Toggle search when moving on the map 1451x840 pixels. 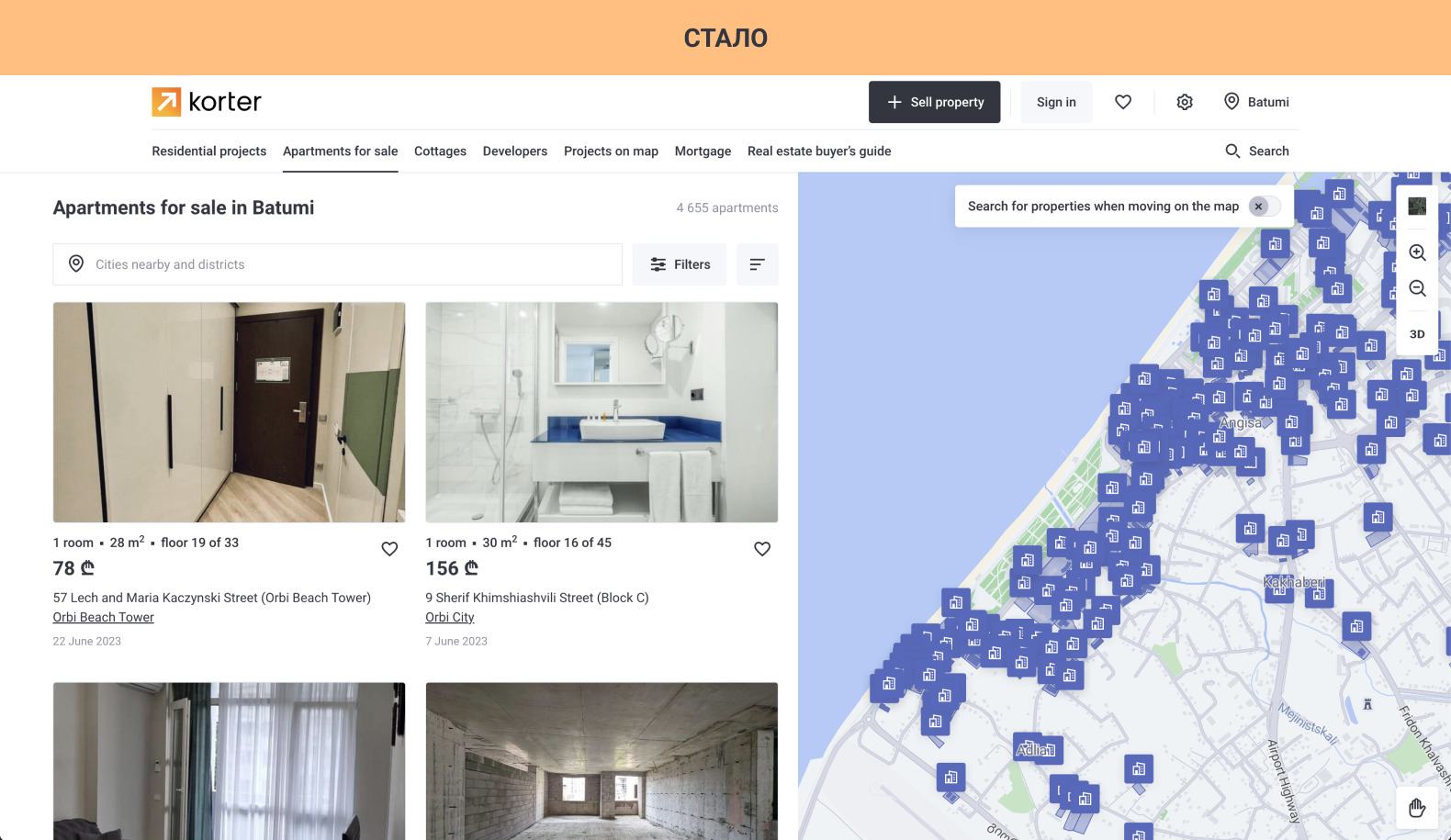tap(1265, 207)
